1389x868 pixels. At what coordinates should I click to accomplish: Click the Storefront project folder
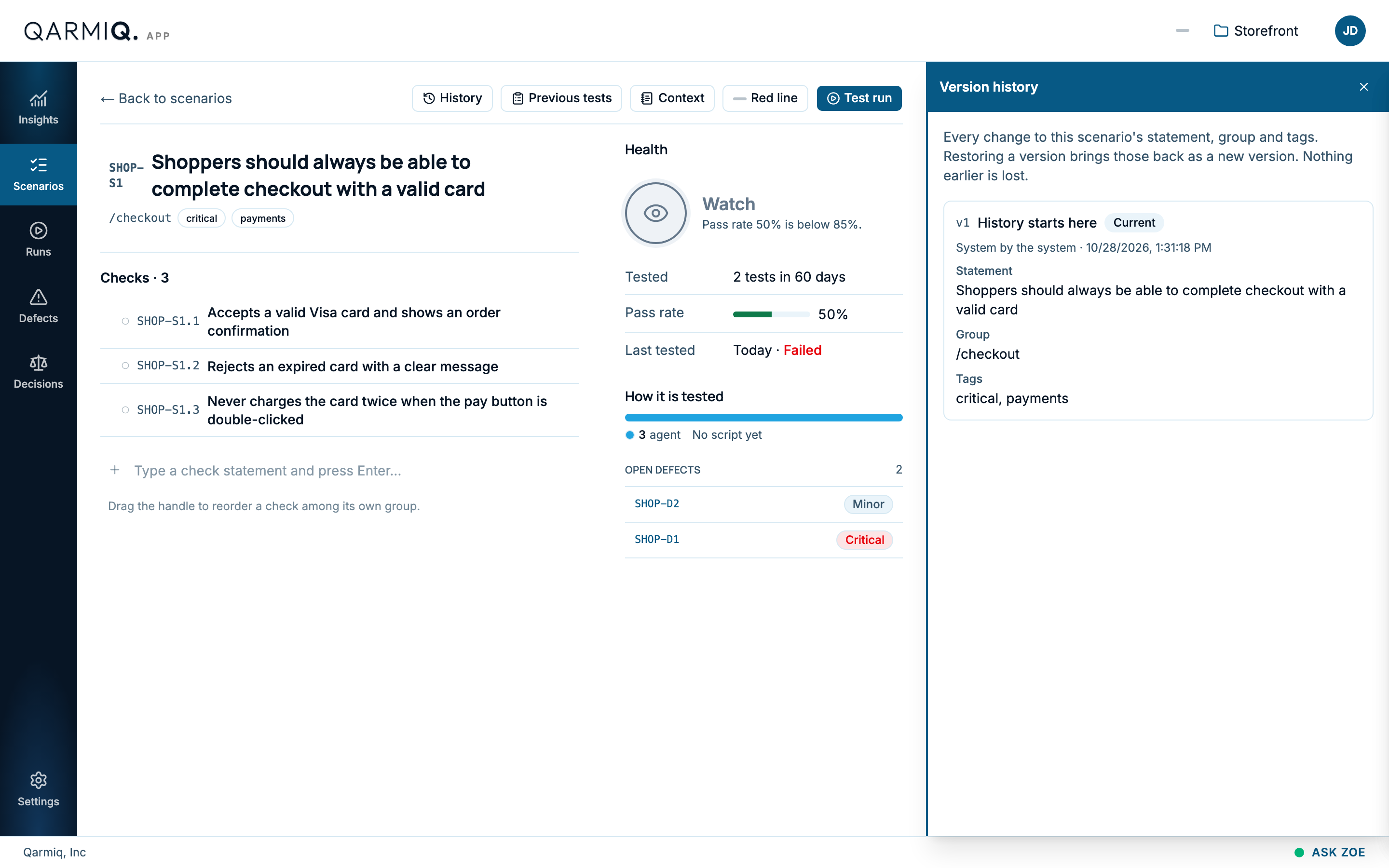coord(1256,31)
